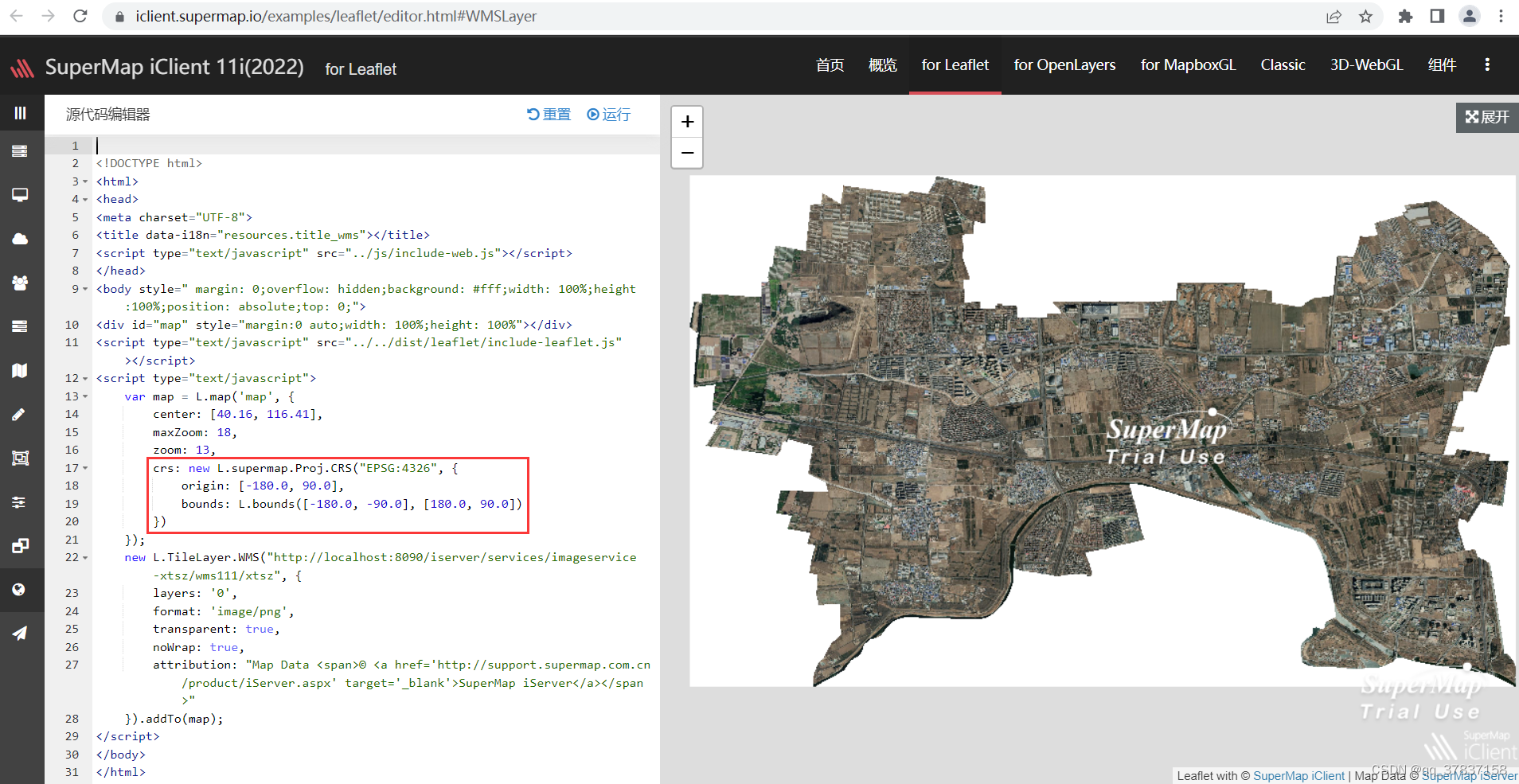Click line number 22 in gutter

72,557
